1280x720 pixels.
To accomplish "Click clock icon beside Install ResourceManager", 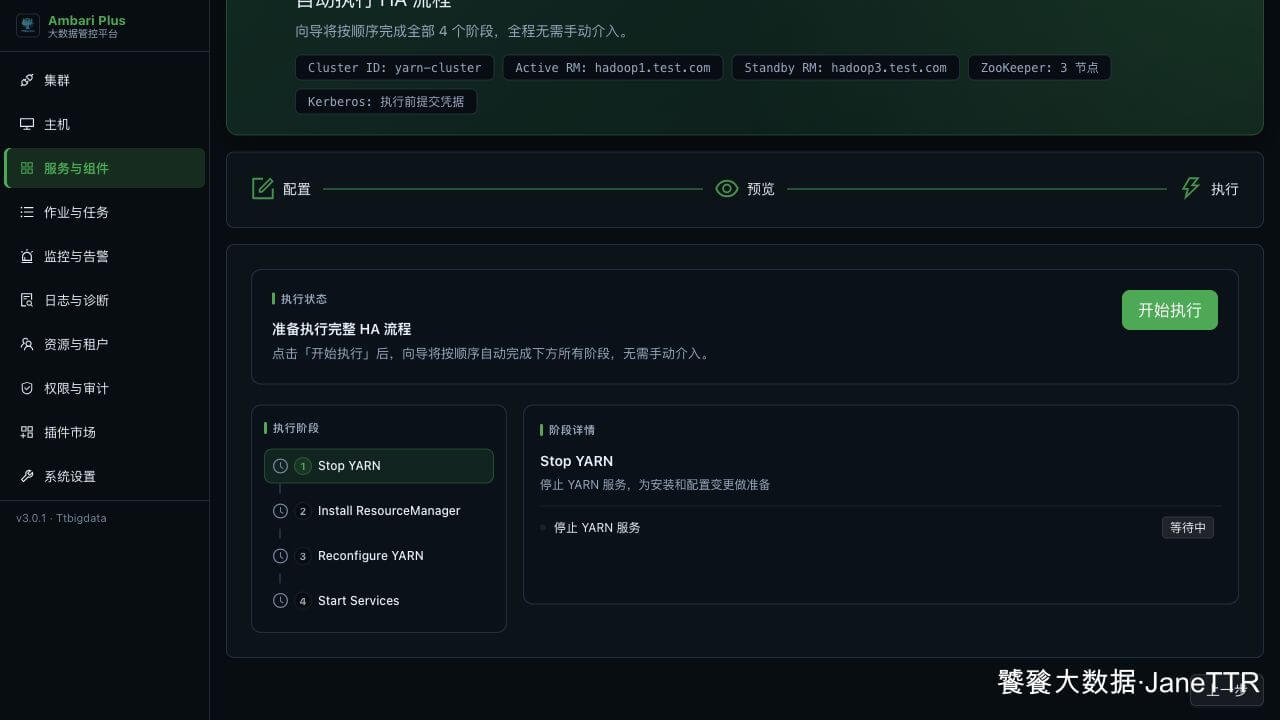I will click(x=280, y=511).
